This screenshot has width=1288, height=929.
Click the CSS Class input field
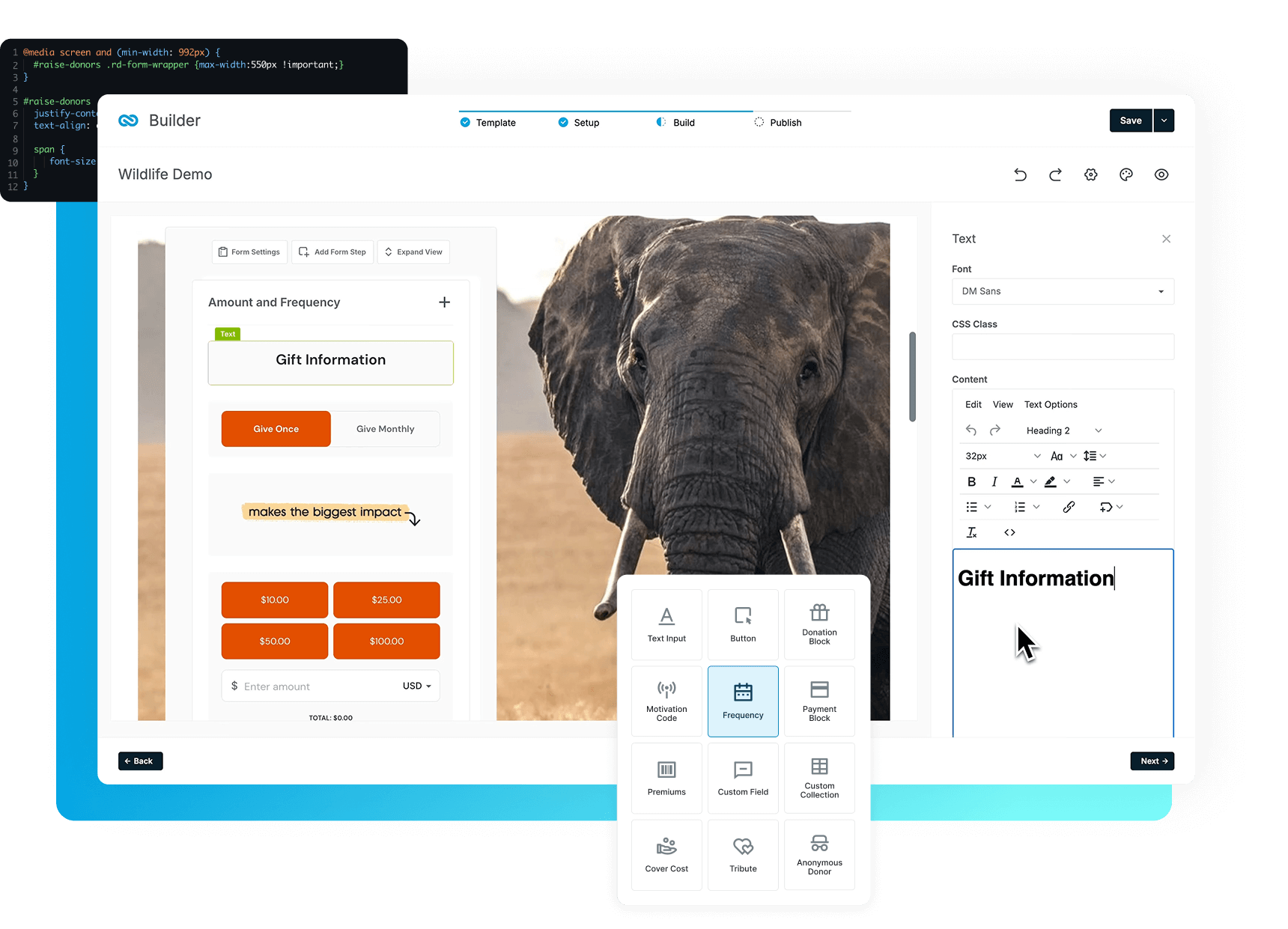(1062, 347)
